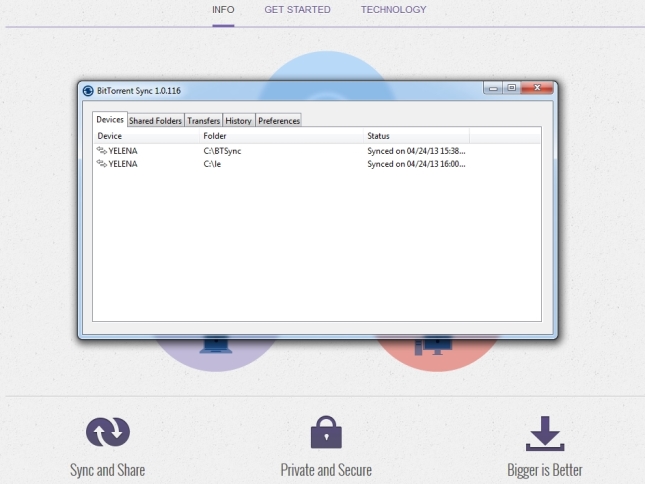Open the Preferences tab
The width and height of the screenshot is (645, 484).
[x=279, y=120]
